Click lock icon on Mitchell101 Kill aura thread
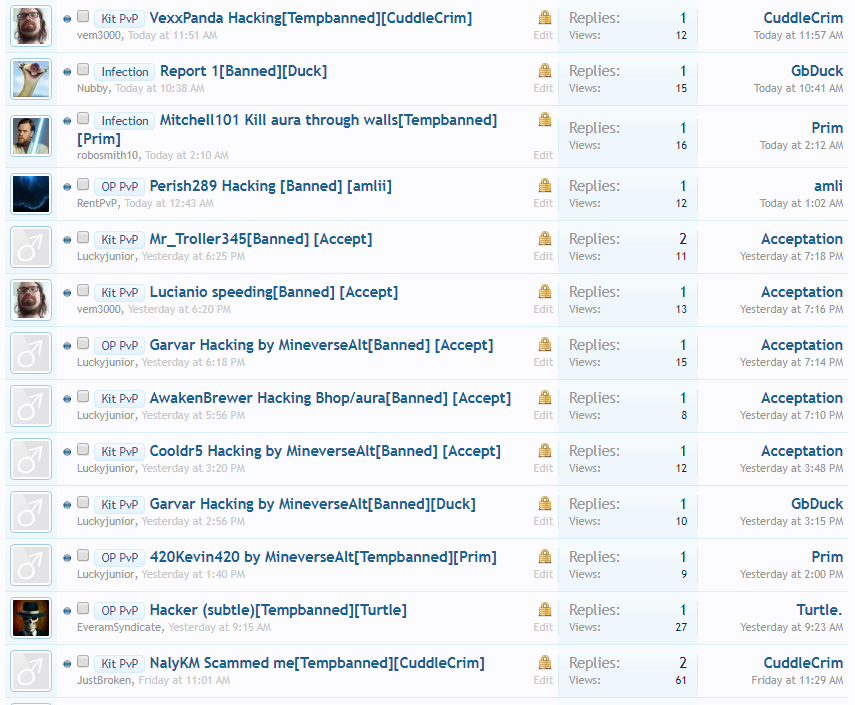855x705 pixels. (x=545, y=119)
